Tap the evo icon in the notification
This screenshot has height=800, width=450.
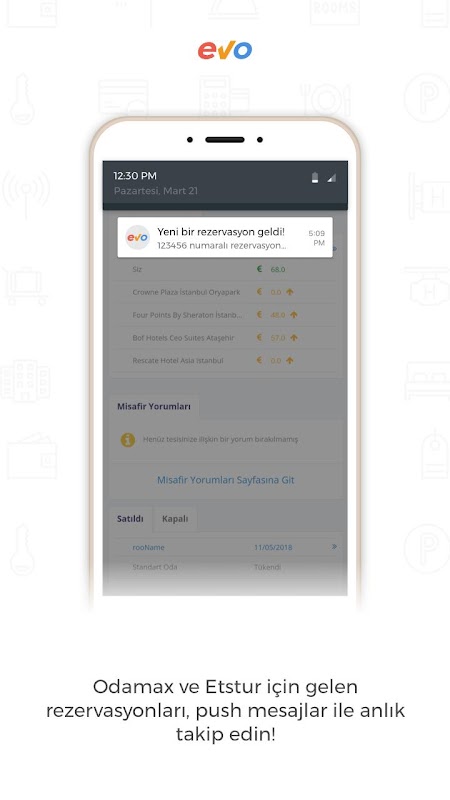tap(137, 237)
